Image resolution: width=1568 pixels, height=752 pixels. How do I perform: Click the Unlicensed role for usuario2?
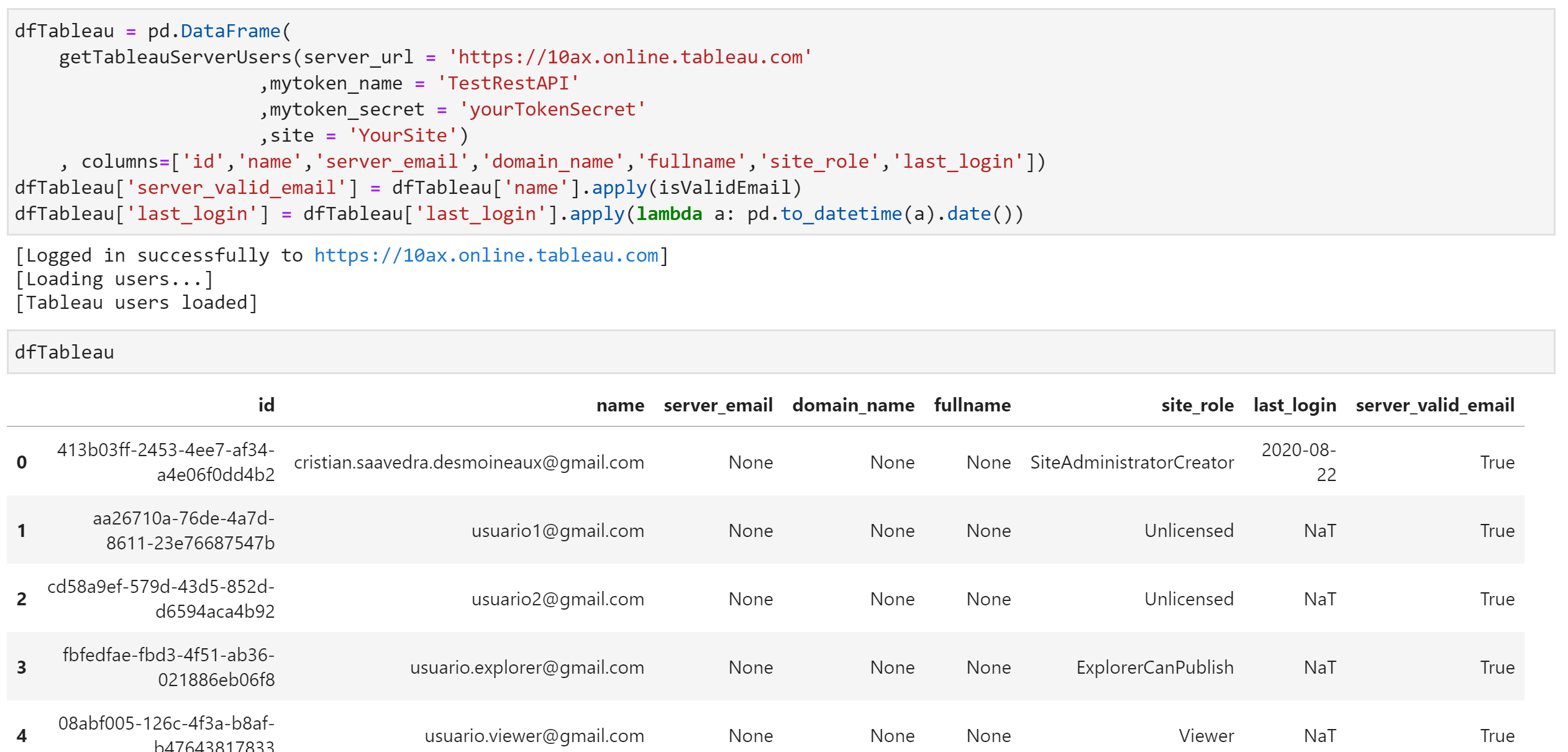pos(1189,599)
